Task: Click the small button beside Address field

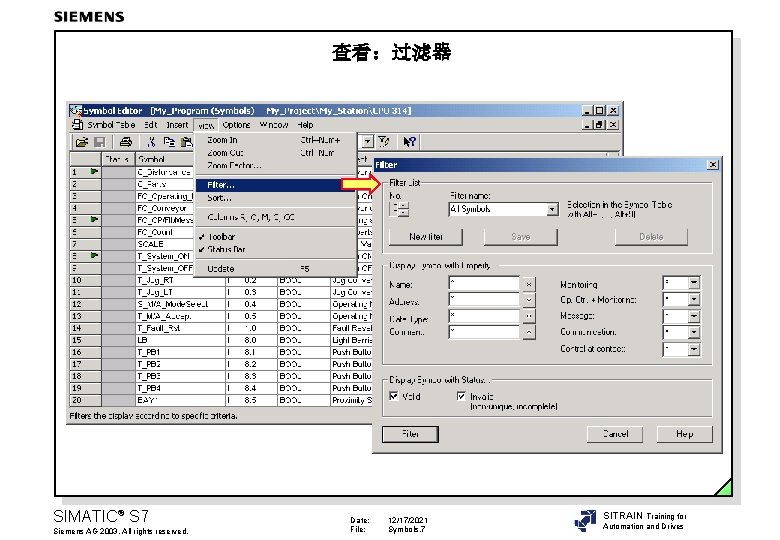Action: 528,300
